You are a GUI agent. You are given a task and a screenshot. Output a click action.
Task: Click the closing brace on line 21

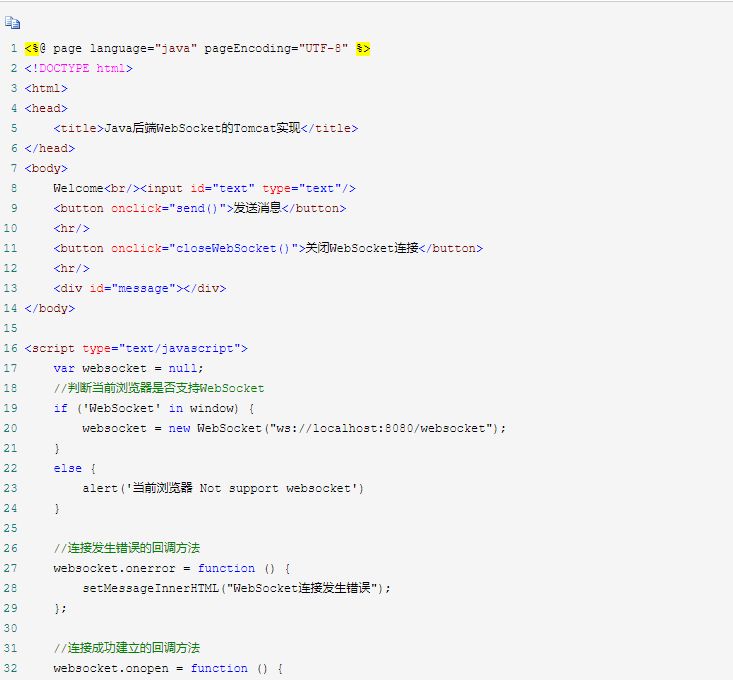(57, 448)
